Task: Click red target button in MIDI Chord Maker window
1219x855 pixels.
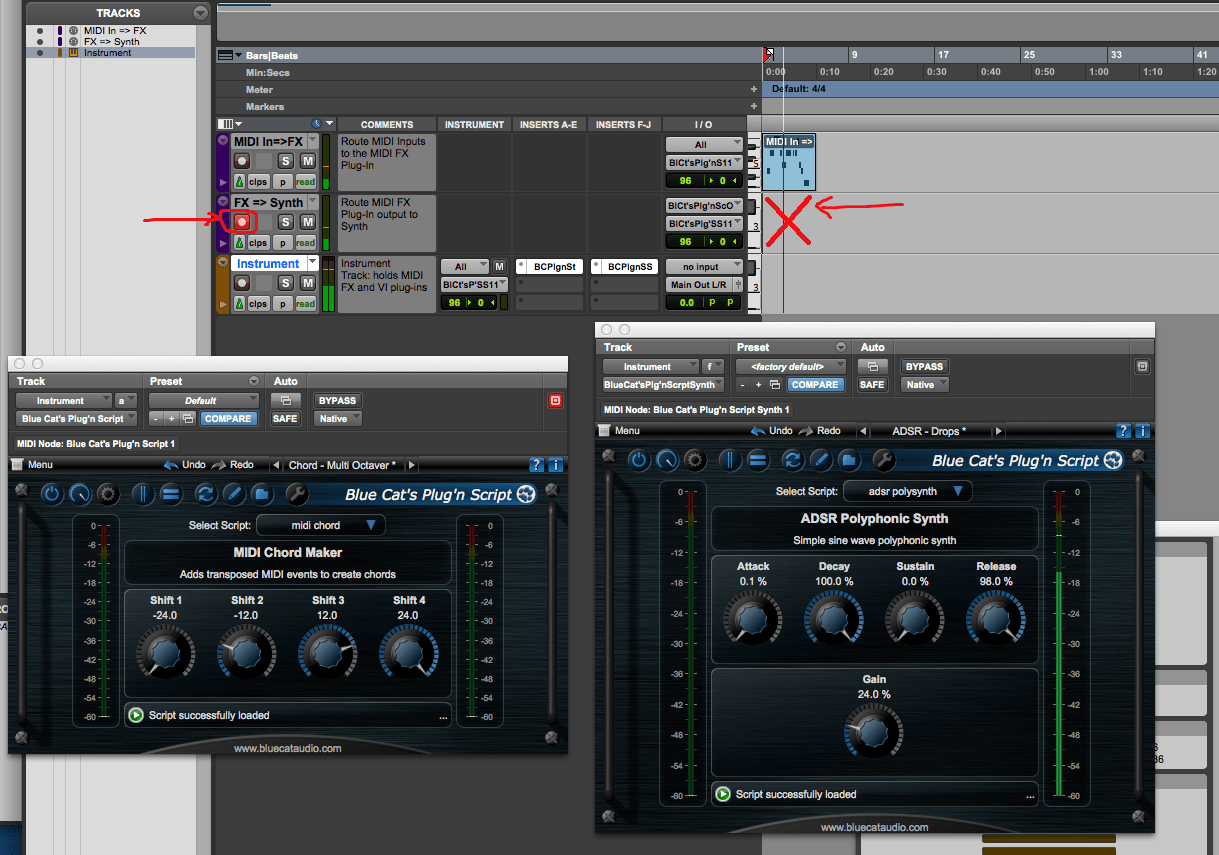Action: [x=556, y=400]
